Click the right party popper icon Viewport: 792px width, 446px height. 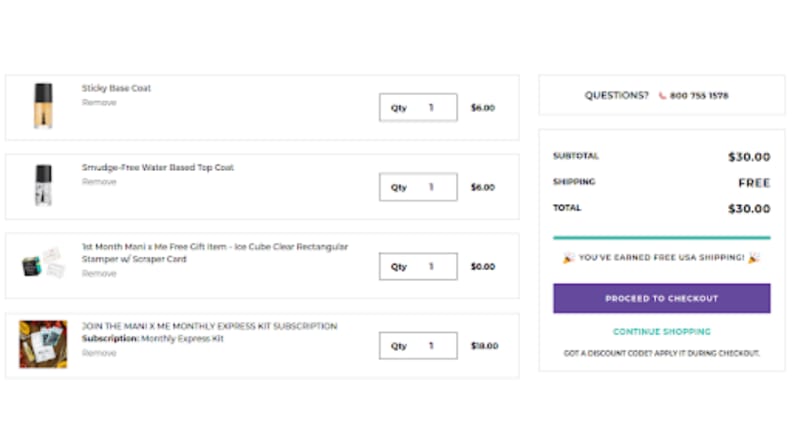coord(754,258)
